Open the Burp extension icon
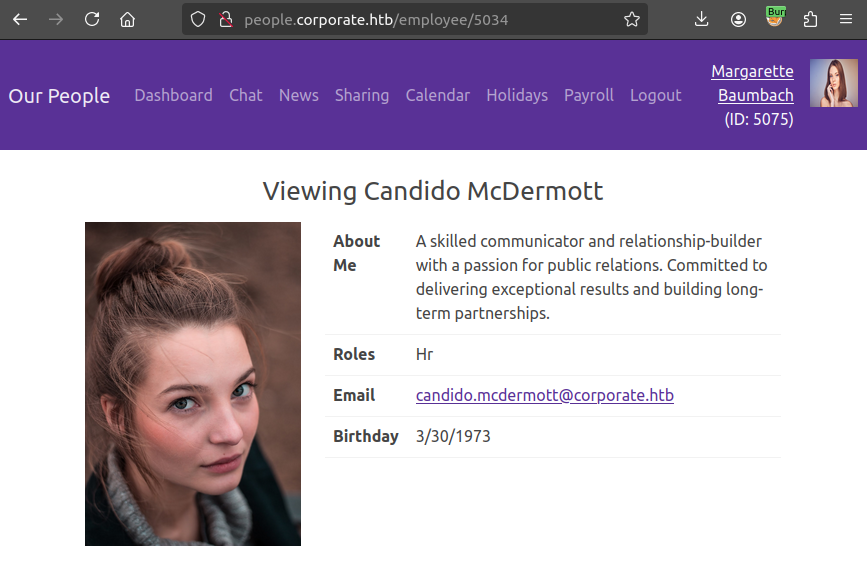The image size is (867, 569). click(x=775, y=18)
